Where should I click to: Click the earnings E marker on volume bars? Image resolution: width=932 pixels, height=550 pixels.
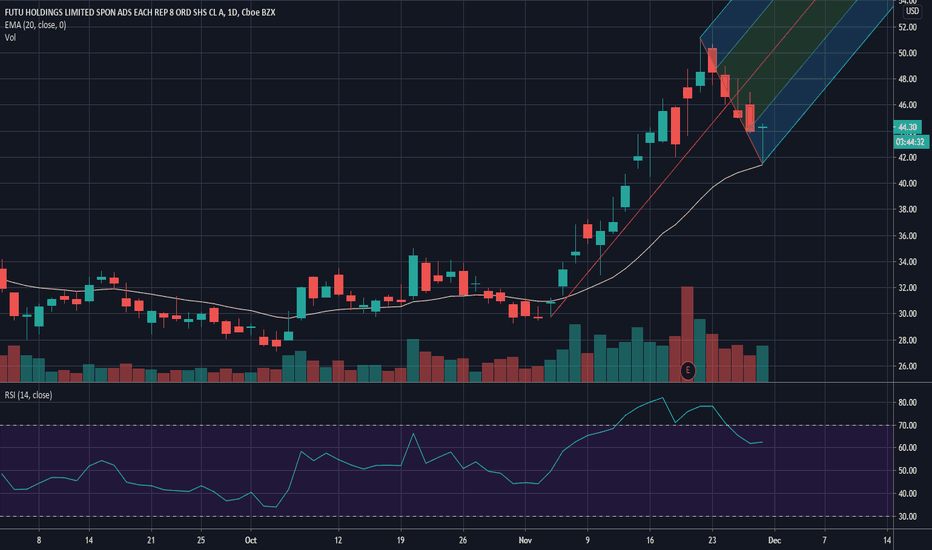pos(687,370)
